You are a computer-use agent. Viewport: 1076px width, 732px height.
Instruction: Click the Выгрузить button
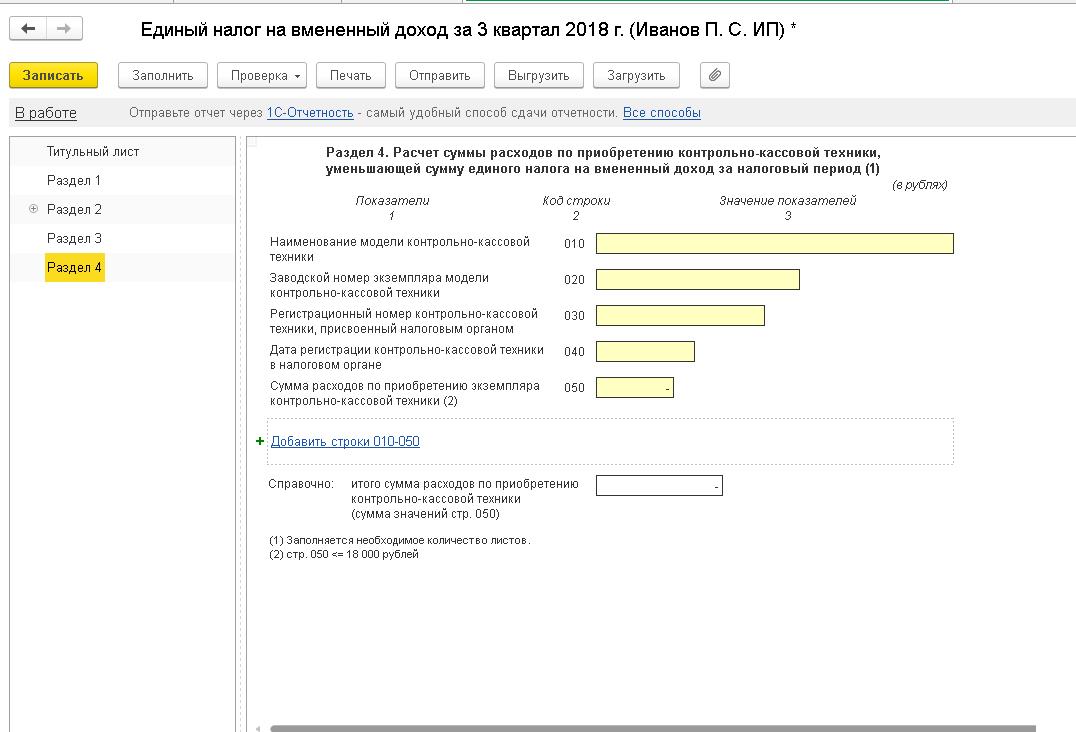tap(538, 76)
